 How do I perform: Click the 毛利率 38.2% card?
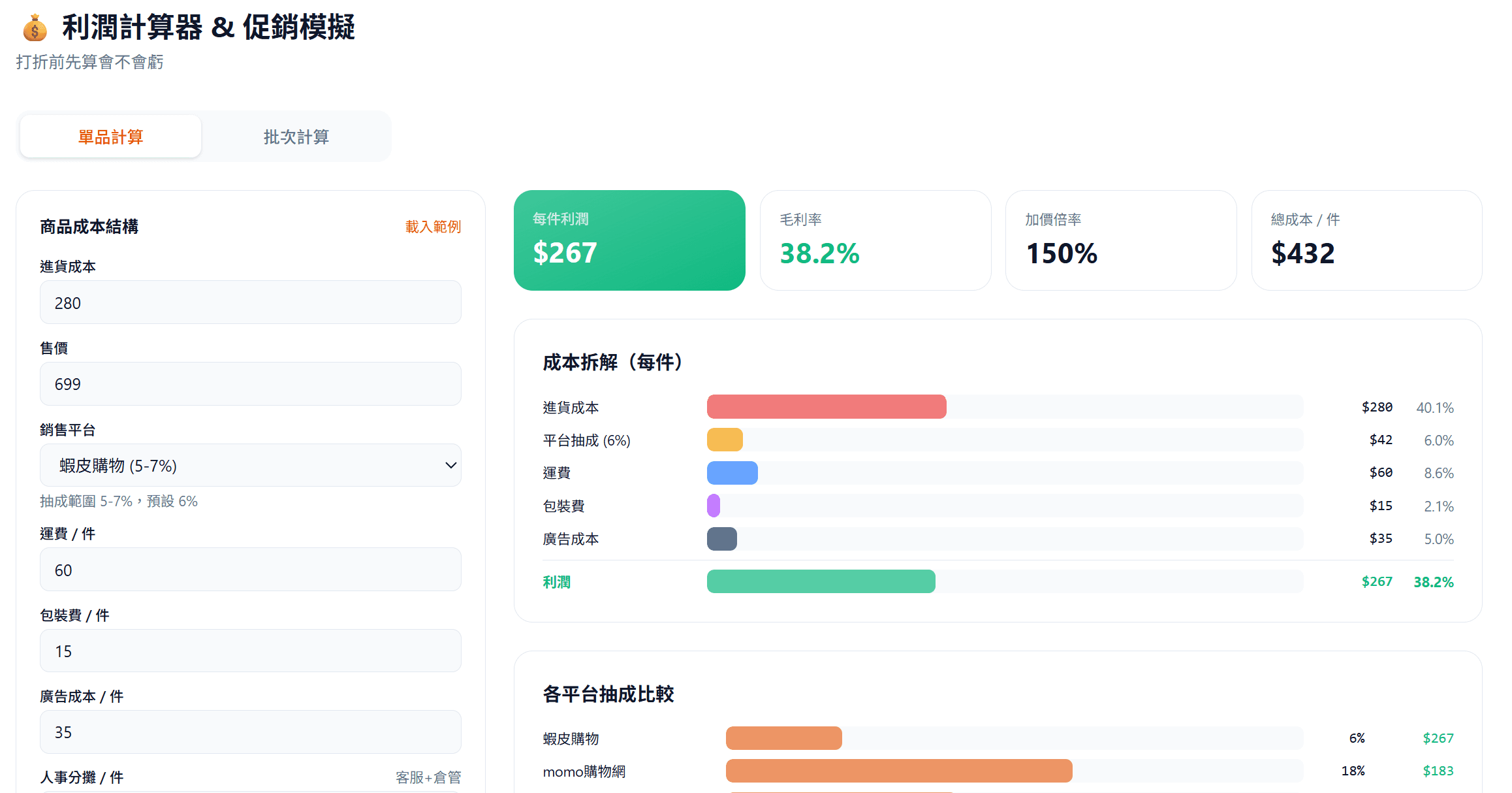coord(875,240)
